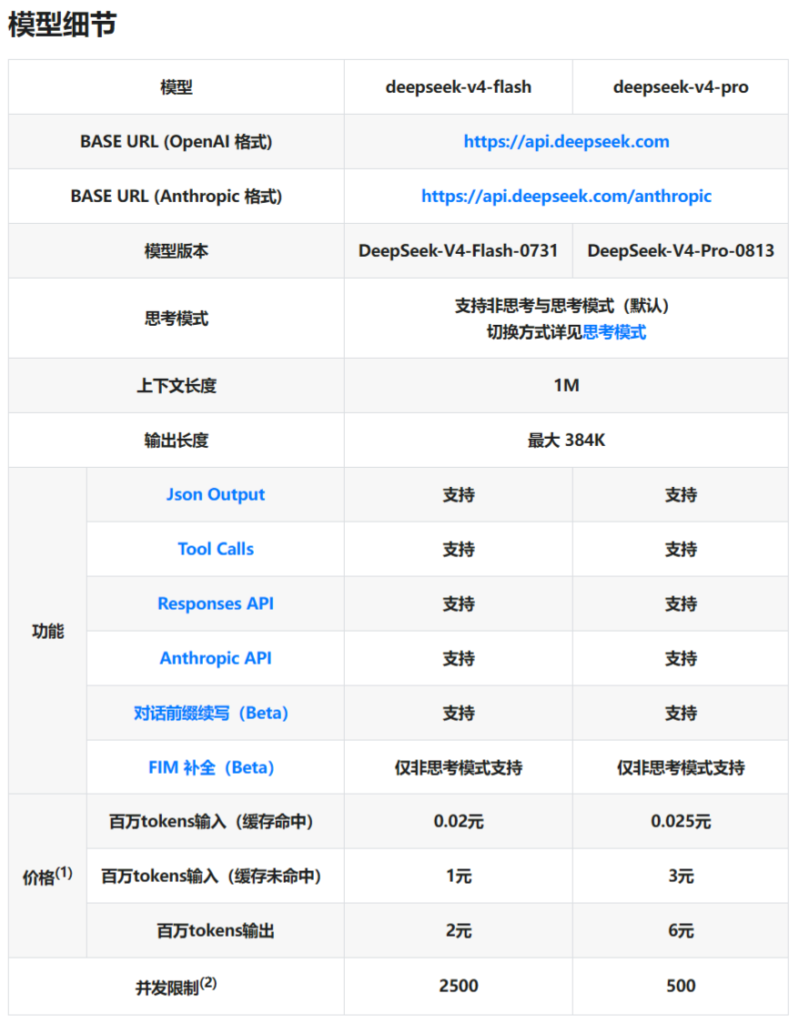Select the deepseek-v4-flash column header
This screenshot has height=1024, width=799.
point(459,87)
